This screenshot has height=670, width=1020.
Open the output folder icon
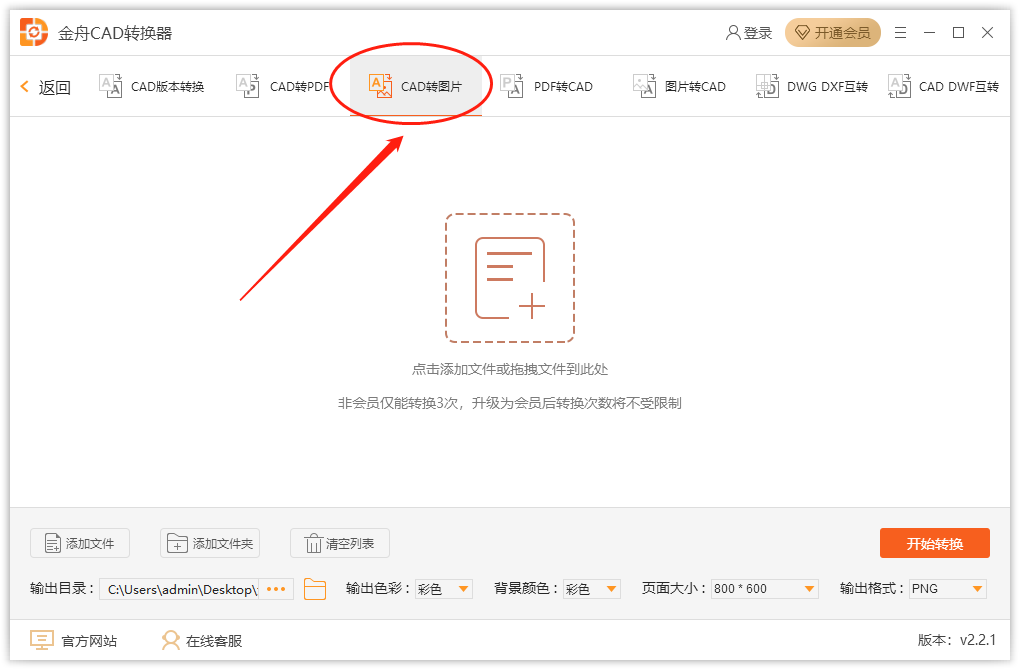(x=315, y=589)
